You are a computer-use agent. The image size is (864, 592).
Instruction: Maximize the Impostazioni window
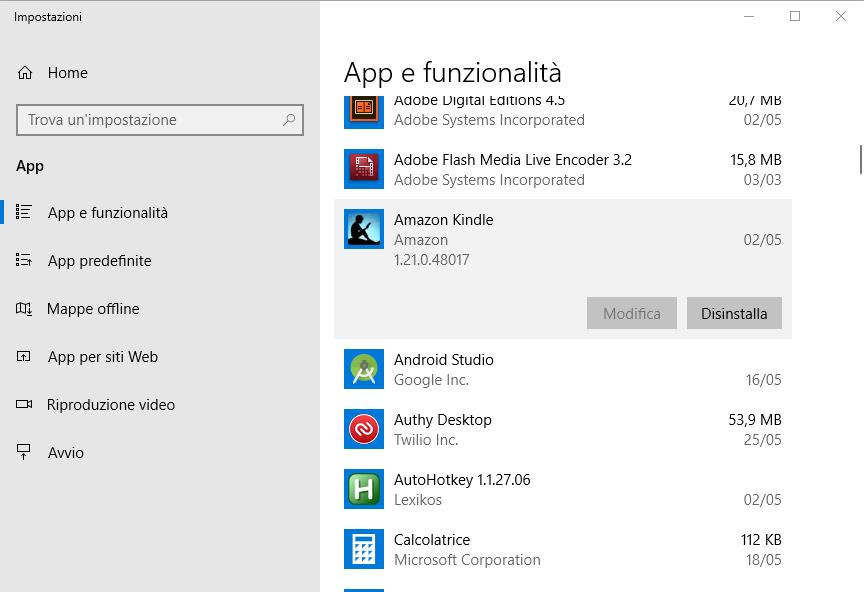pyautogui.click(x=795, y=17)
